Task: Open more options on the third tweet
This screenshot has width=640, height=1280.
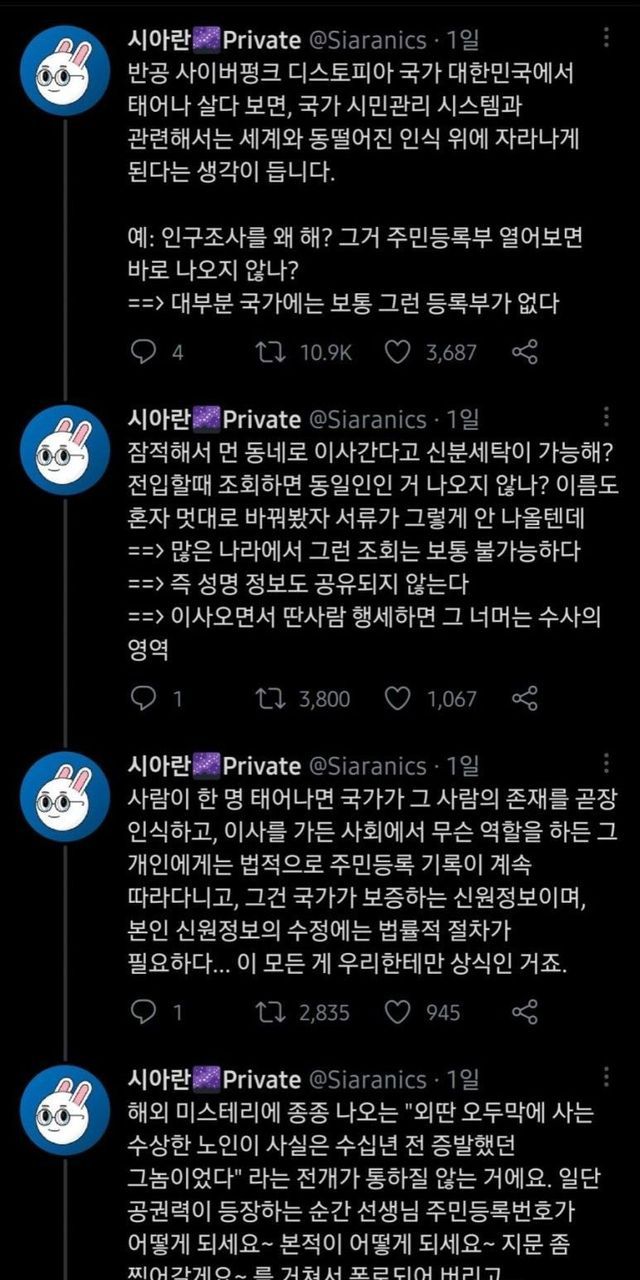Action: 608,765
